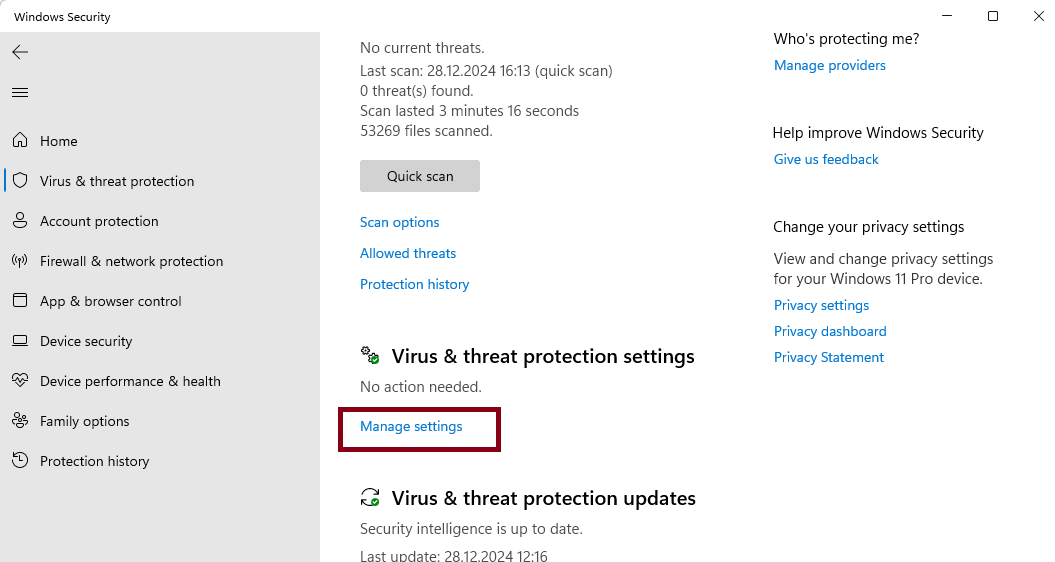Click the Device performance heart icon
The width and height of the screenshot is (1055, 562).
pos(20,381)
